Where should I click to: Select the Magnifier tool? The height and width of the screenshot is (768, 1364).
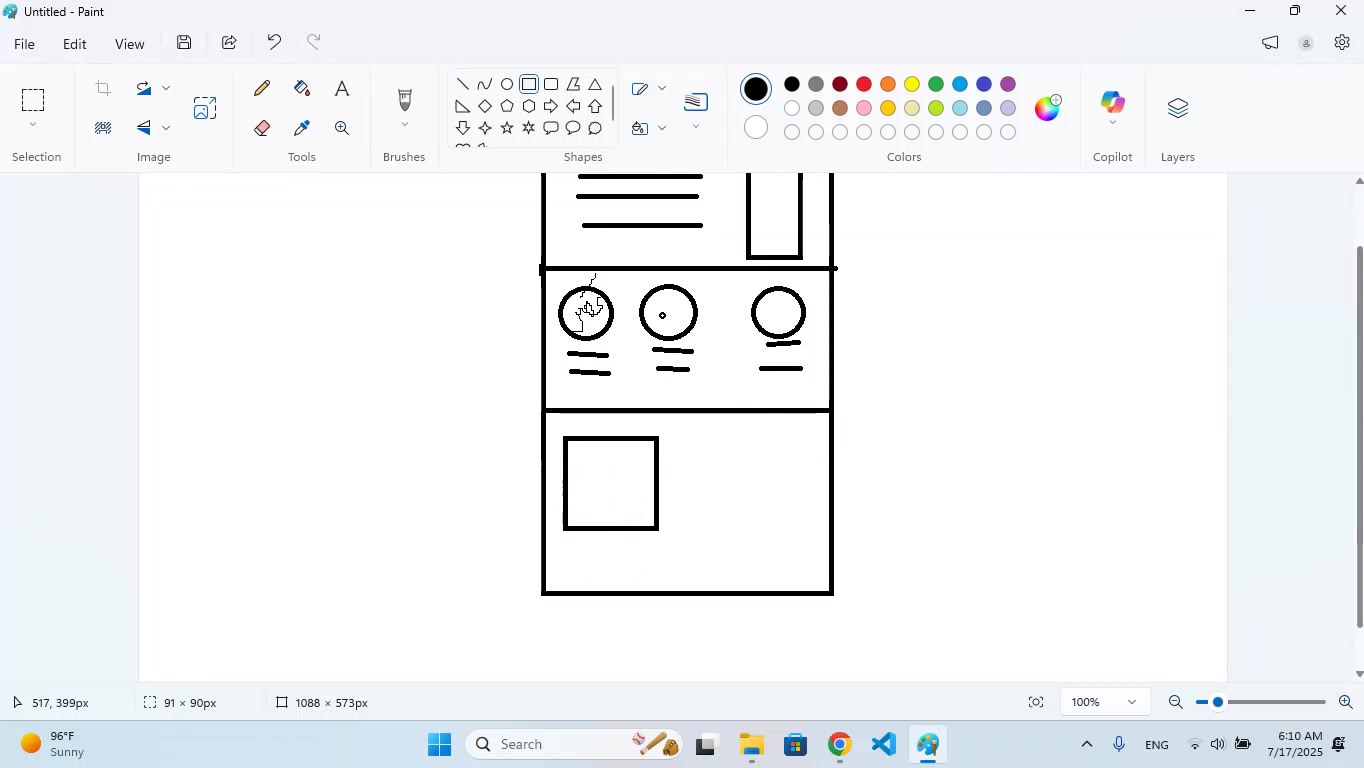coord(342,128)
